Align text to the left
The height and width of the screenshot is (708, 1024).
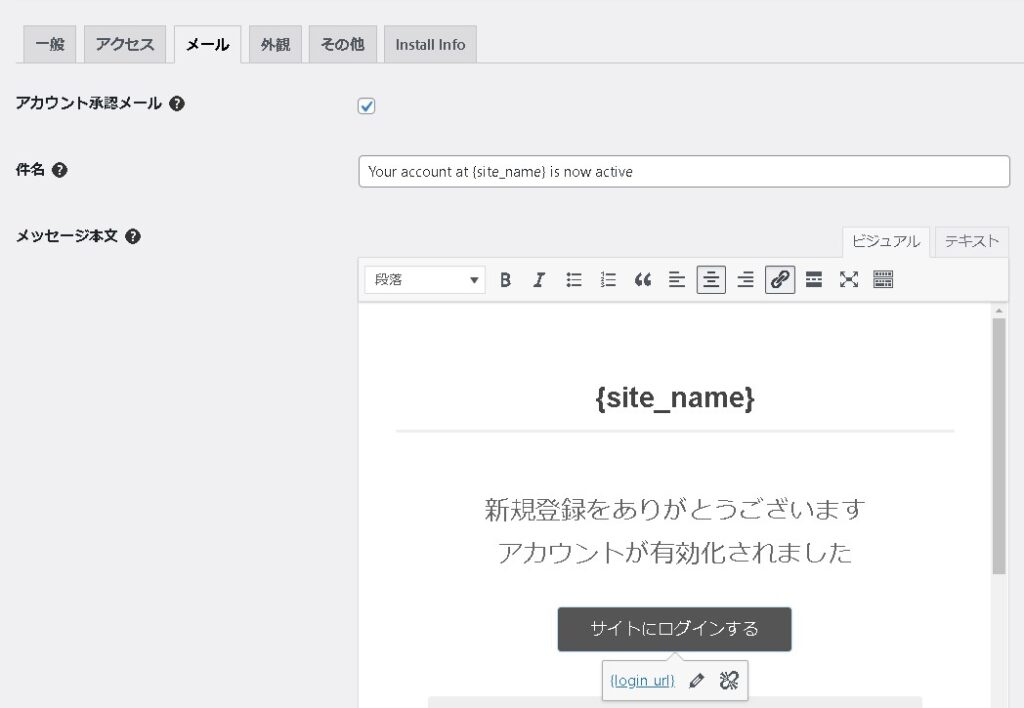677,280
